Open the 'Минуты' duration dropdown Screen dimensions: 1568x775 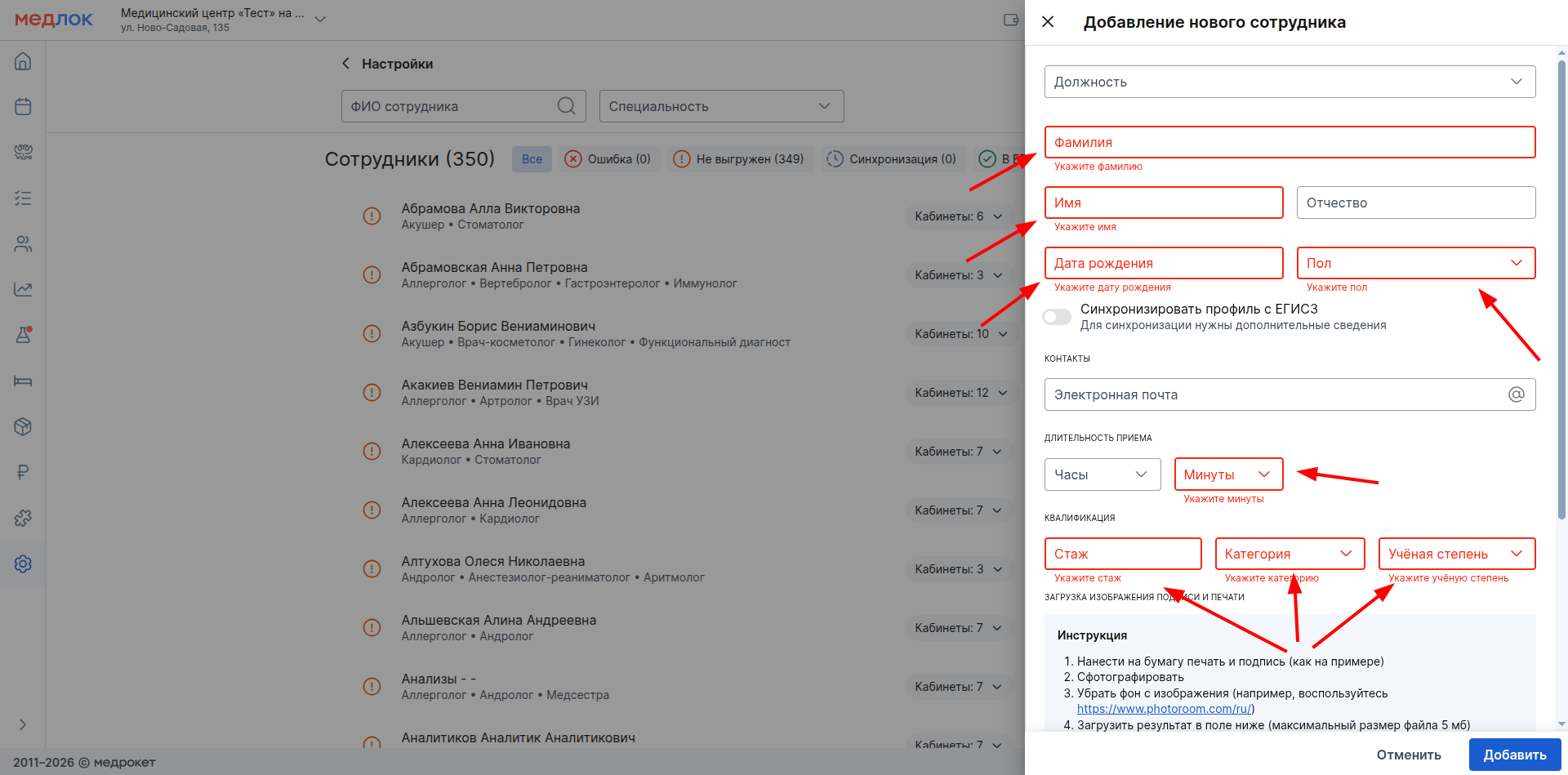(1227, 474)
